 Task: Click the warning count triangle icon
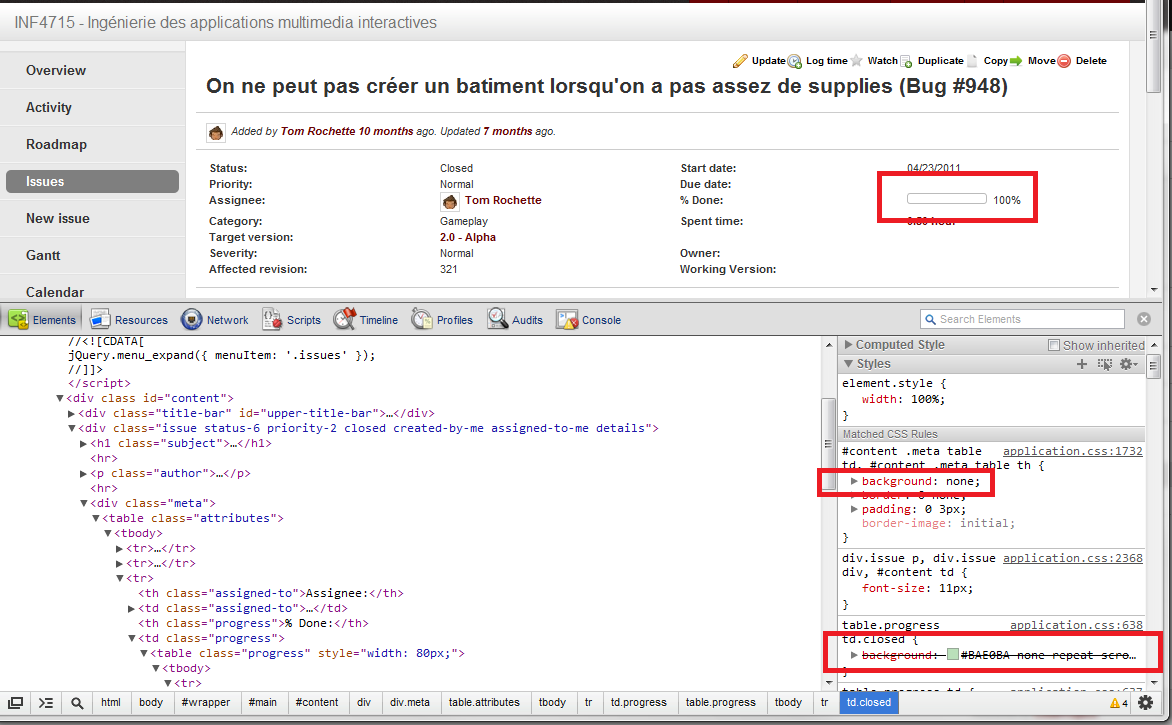pos(1114,703)
